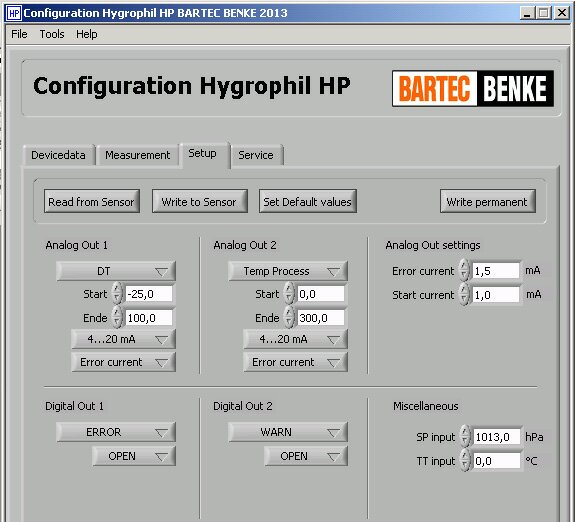Open the Tools menu

coord(52,34)
